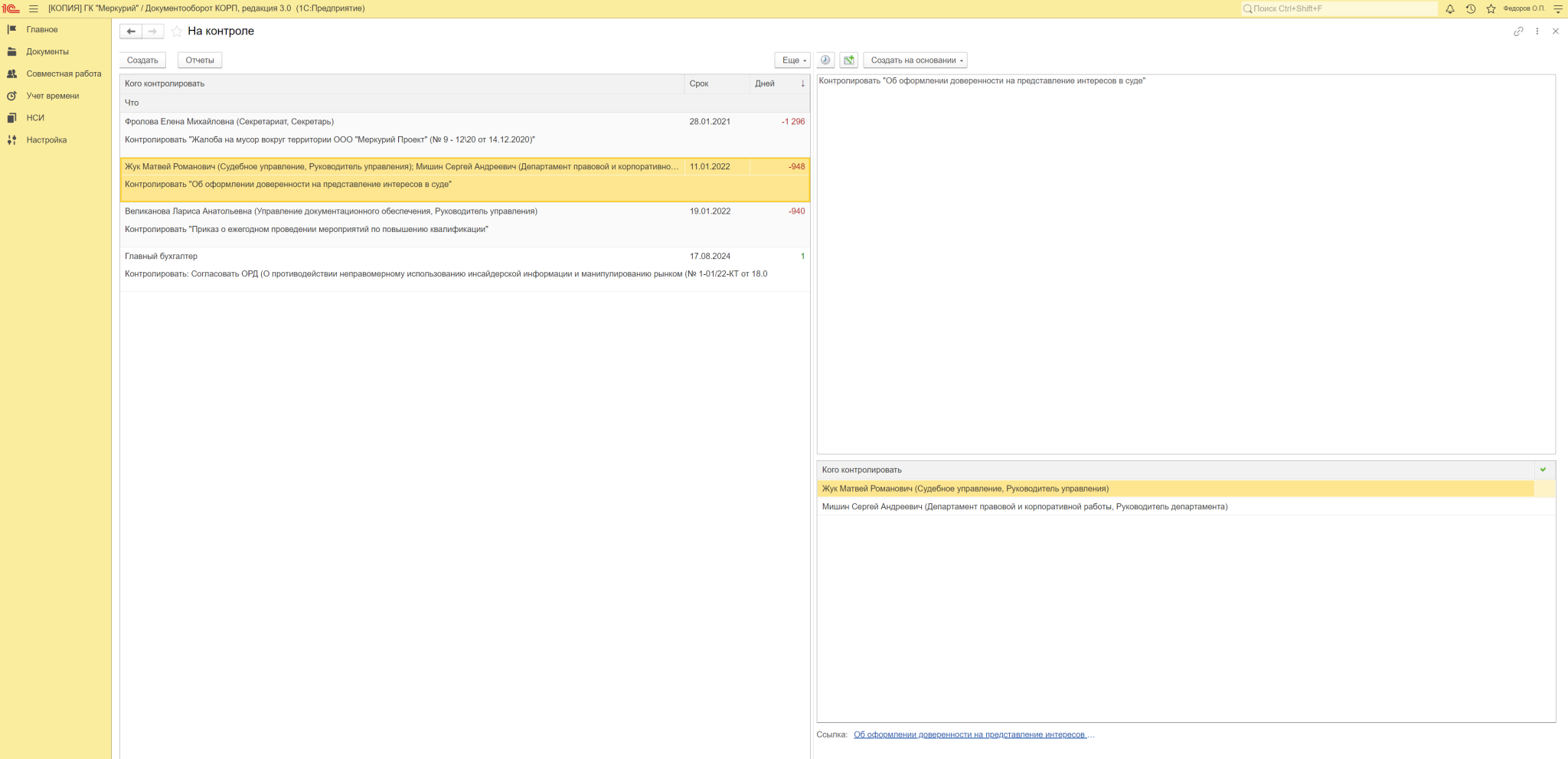Screen dimensions: 1568x759
Task: Open Создать на основании dropdown
Action: pyautogui.click(x=916, y=61)
